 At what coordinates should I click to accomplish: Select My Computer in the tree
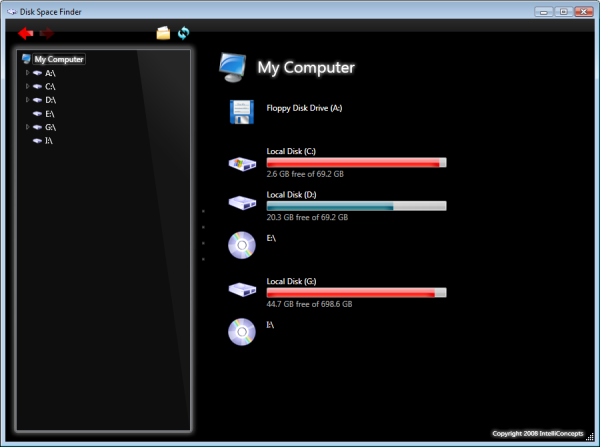point(59,59)
